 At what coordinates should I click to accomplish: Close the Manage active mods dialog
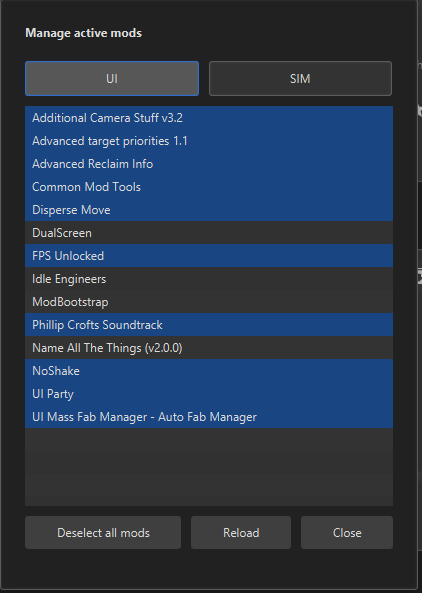[347, 533]
